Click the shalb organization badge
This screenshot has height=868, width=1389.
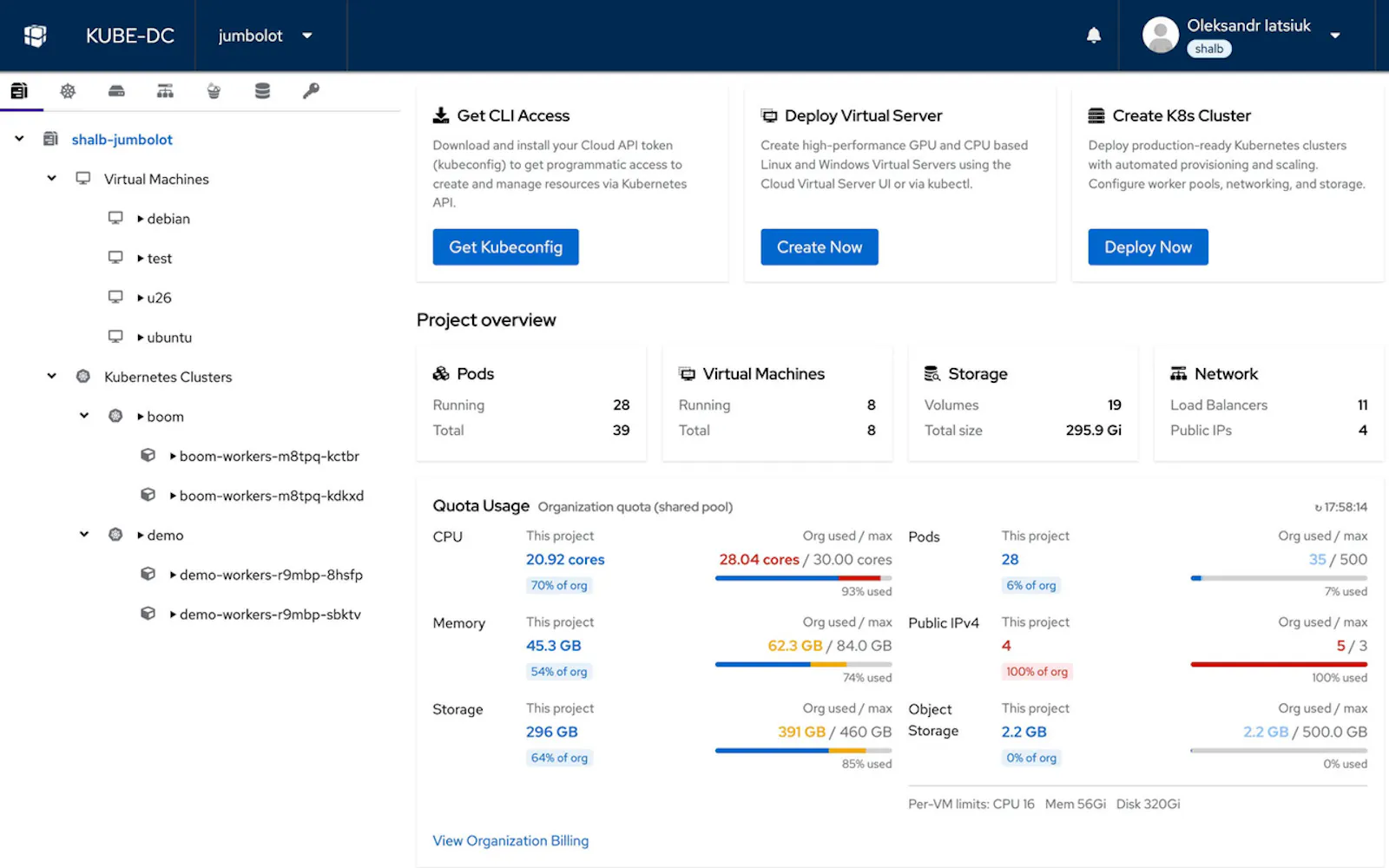(1208, 49)
